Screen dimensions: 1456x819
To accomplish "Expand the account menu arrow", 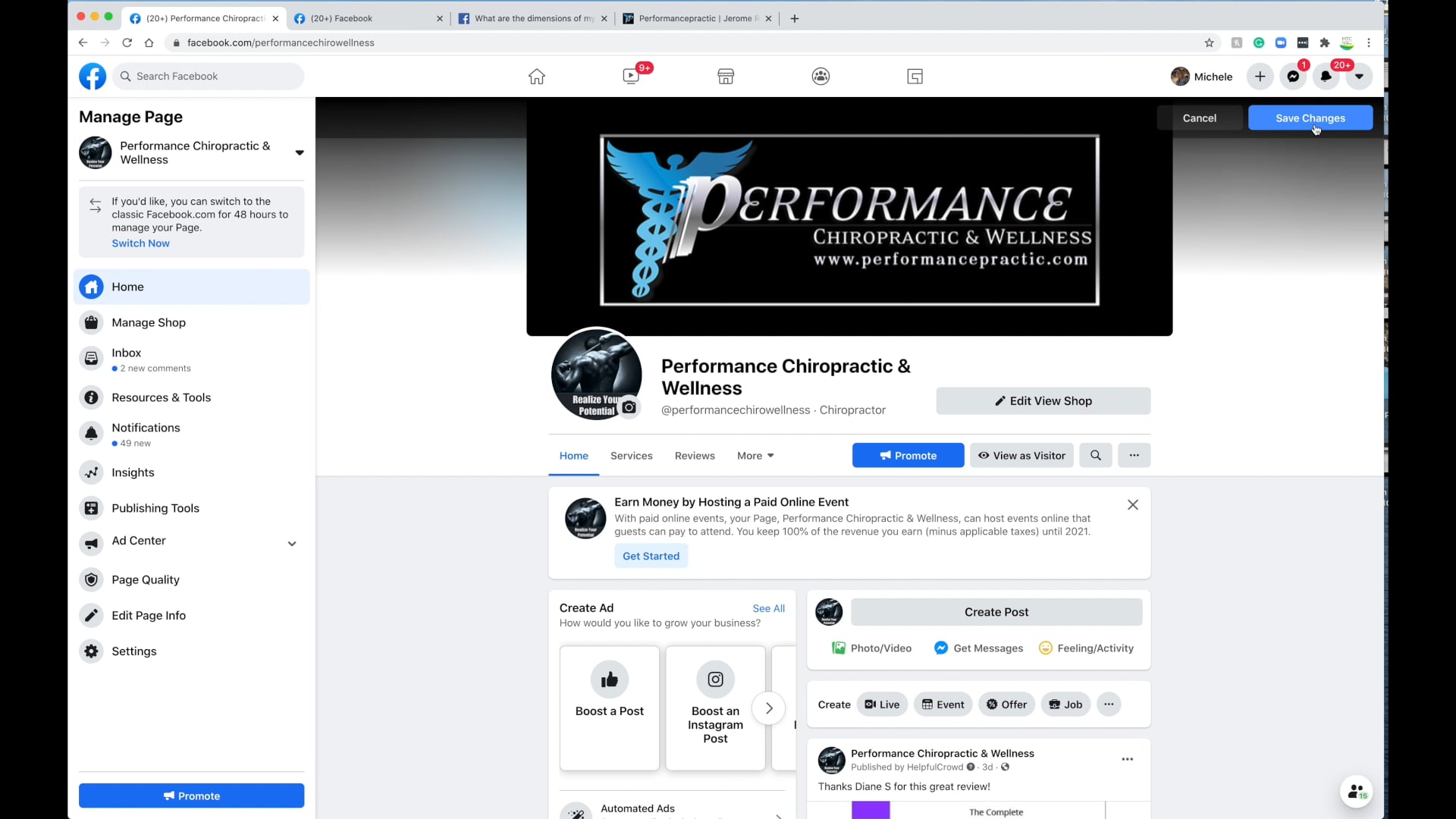I will point(1359,77).
